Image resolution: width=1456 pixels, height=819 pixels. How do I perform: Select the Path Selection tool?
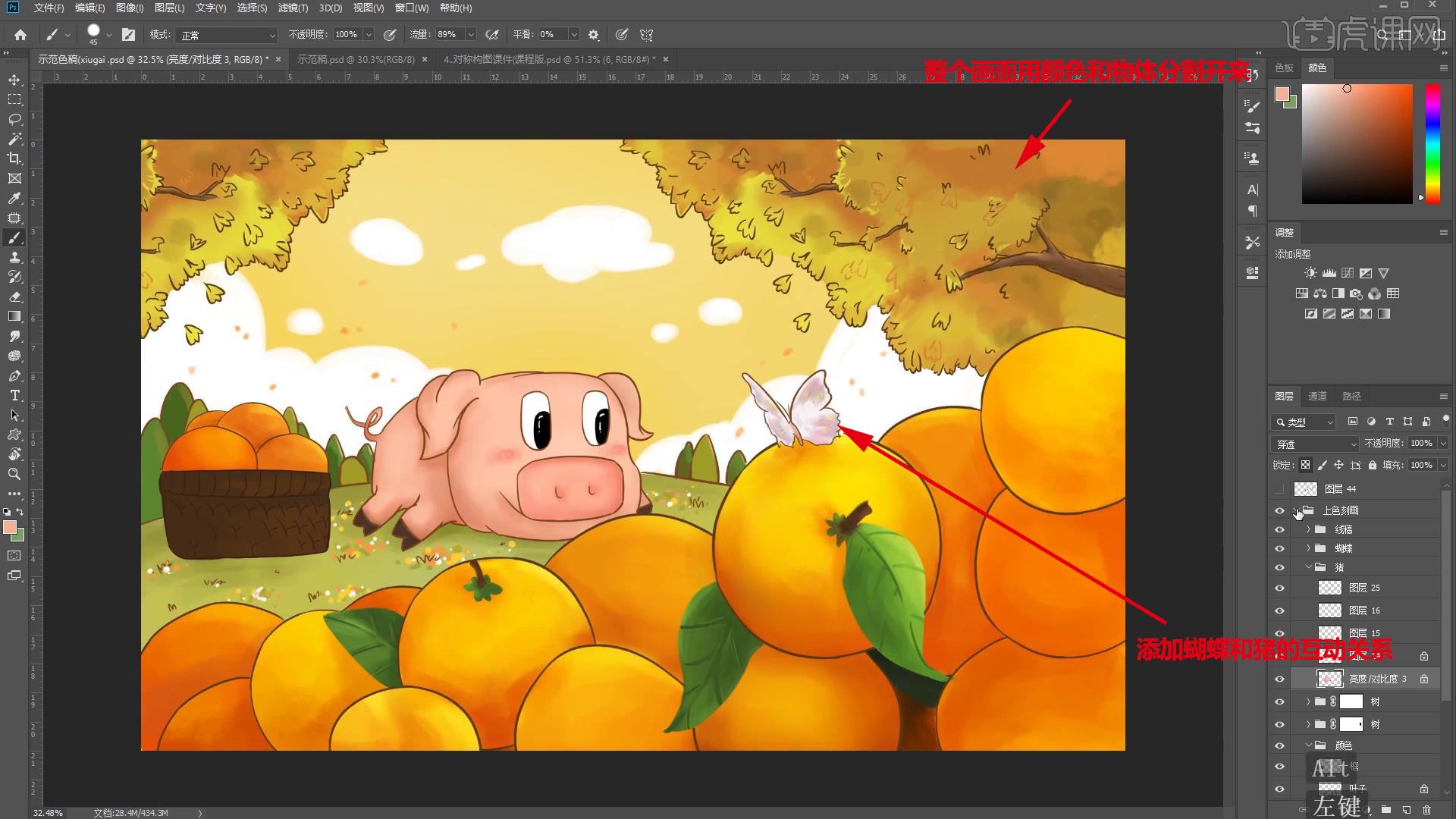click(x=14, y=416)
